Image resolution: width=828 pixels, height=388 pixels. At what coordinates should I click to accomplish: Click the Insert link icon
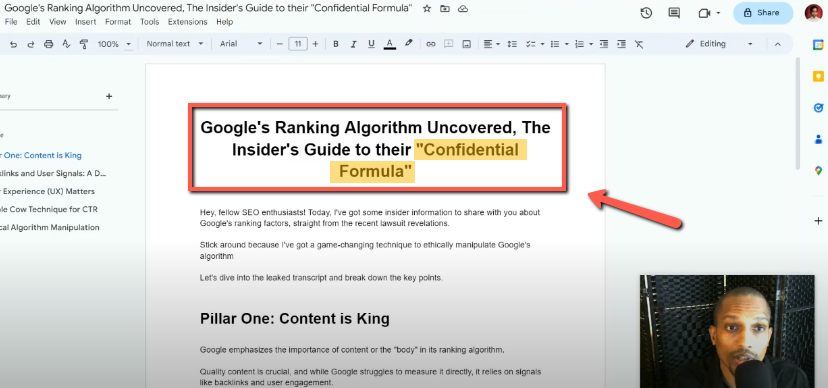coord(431,44)
